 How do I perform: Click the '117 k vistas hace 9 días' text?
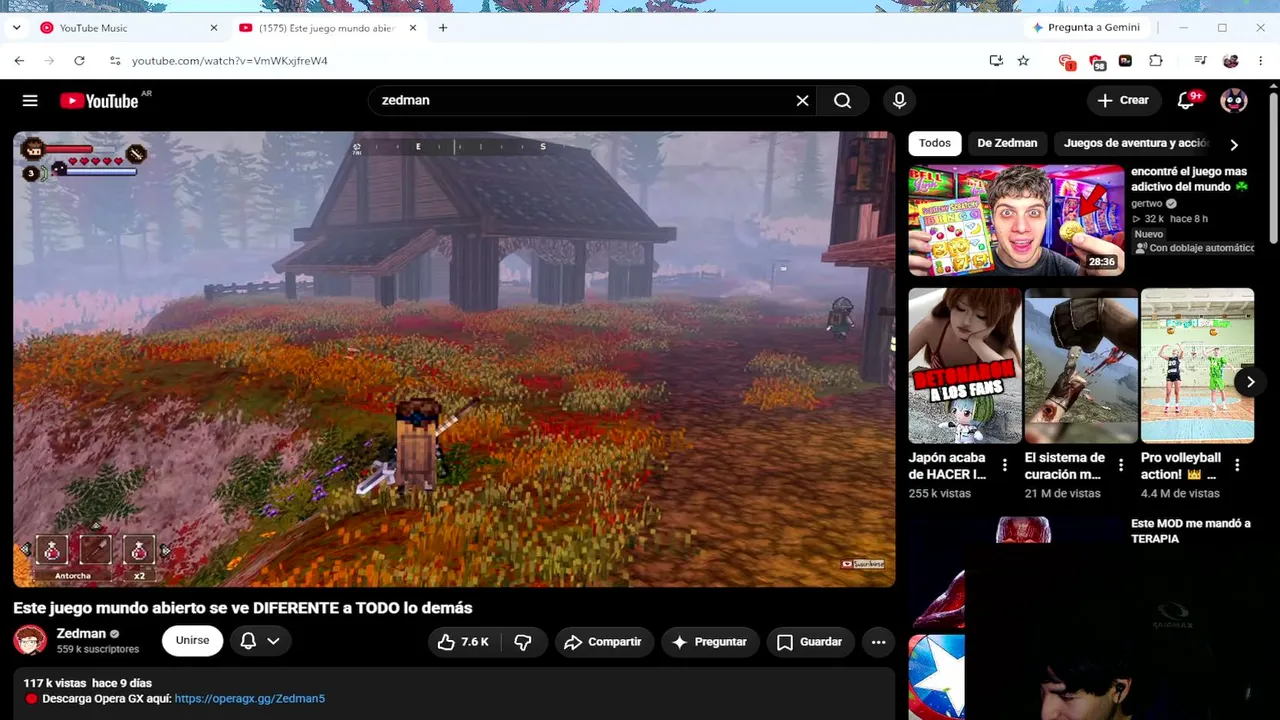pos(88,683)
